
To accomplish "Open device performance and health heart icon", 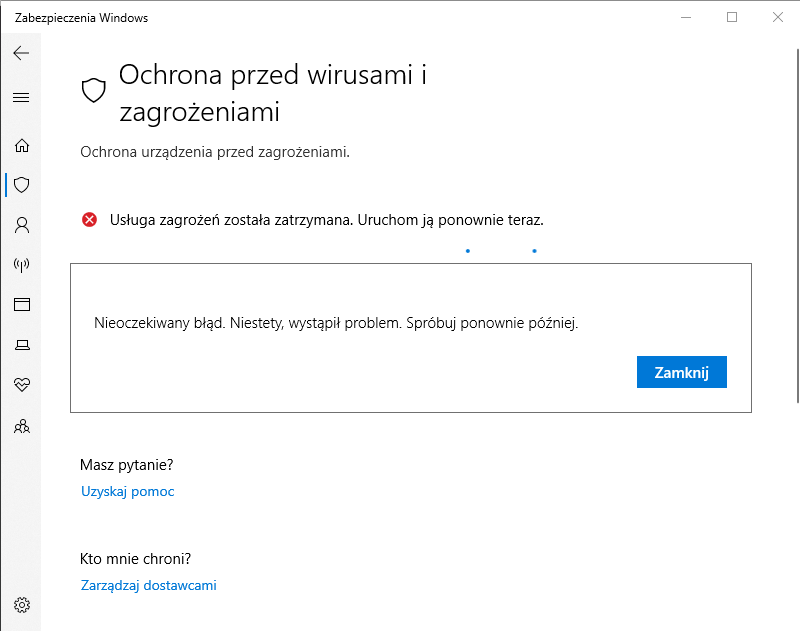I will pos(21,385).
